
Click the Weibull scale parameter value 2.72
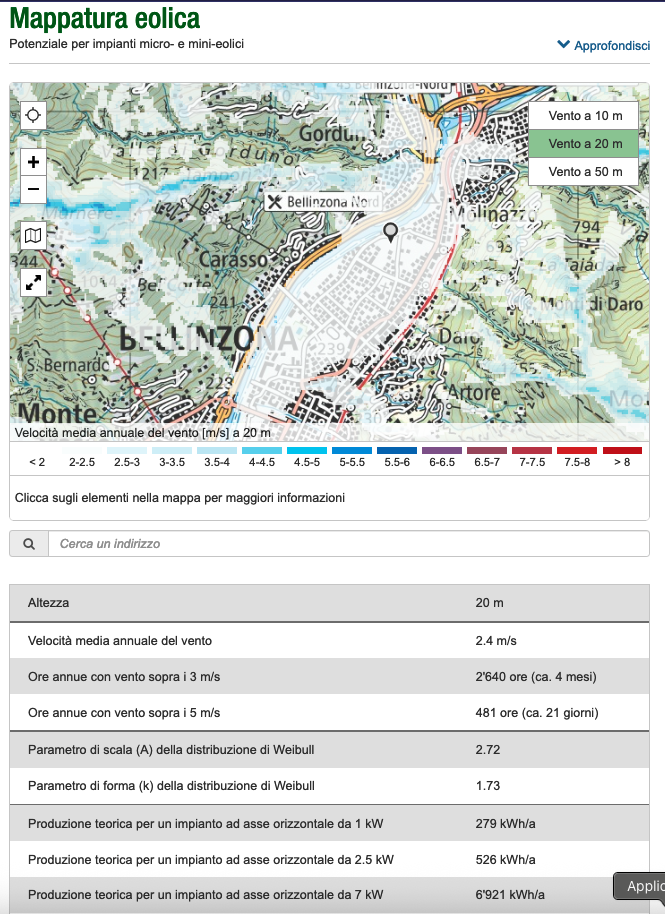coord(488,750)
